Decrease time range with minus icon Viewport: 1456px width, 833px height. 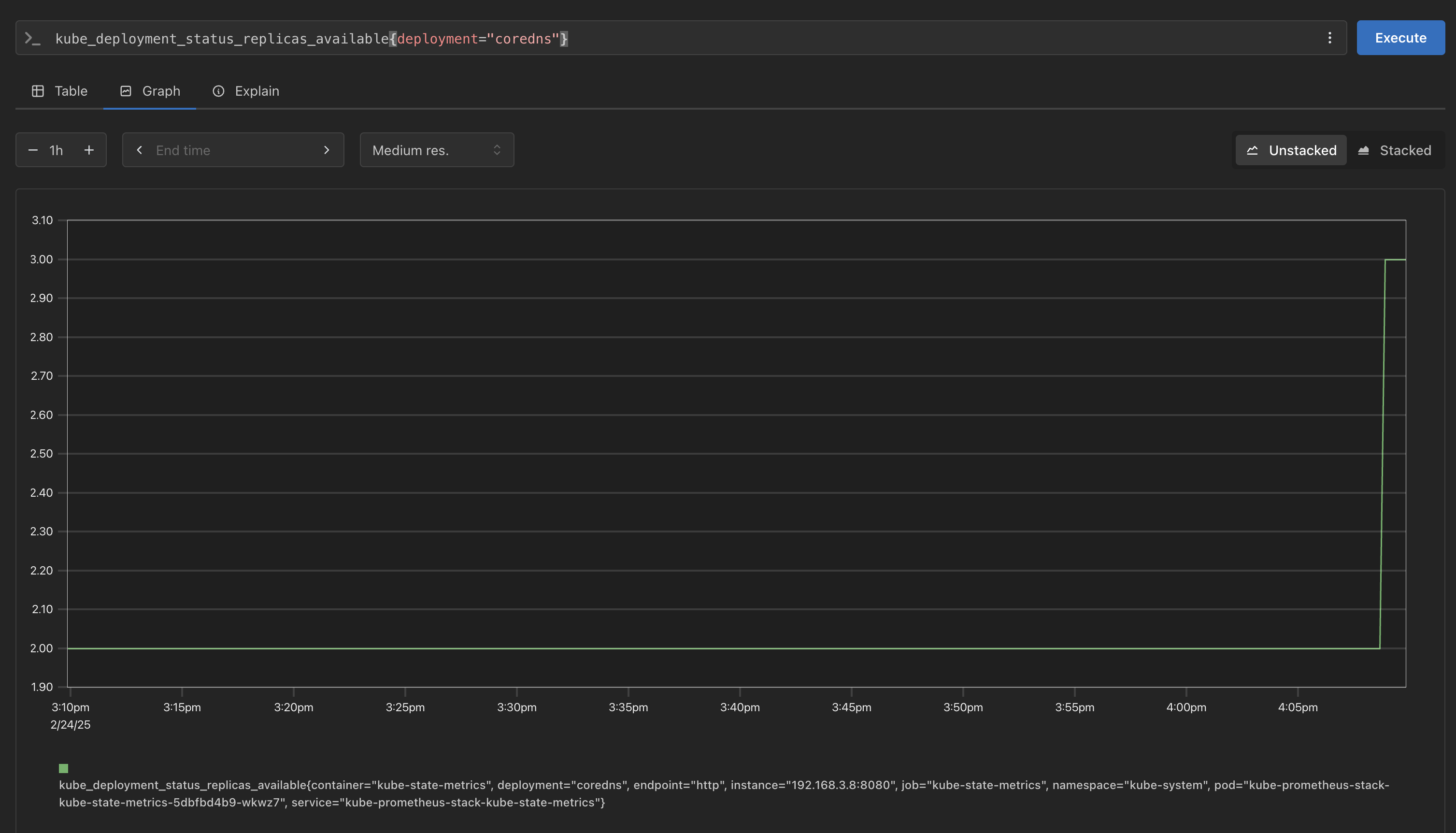tap(33, 150)
